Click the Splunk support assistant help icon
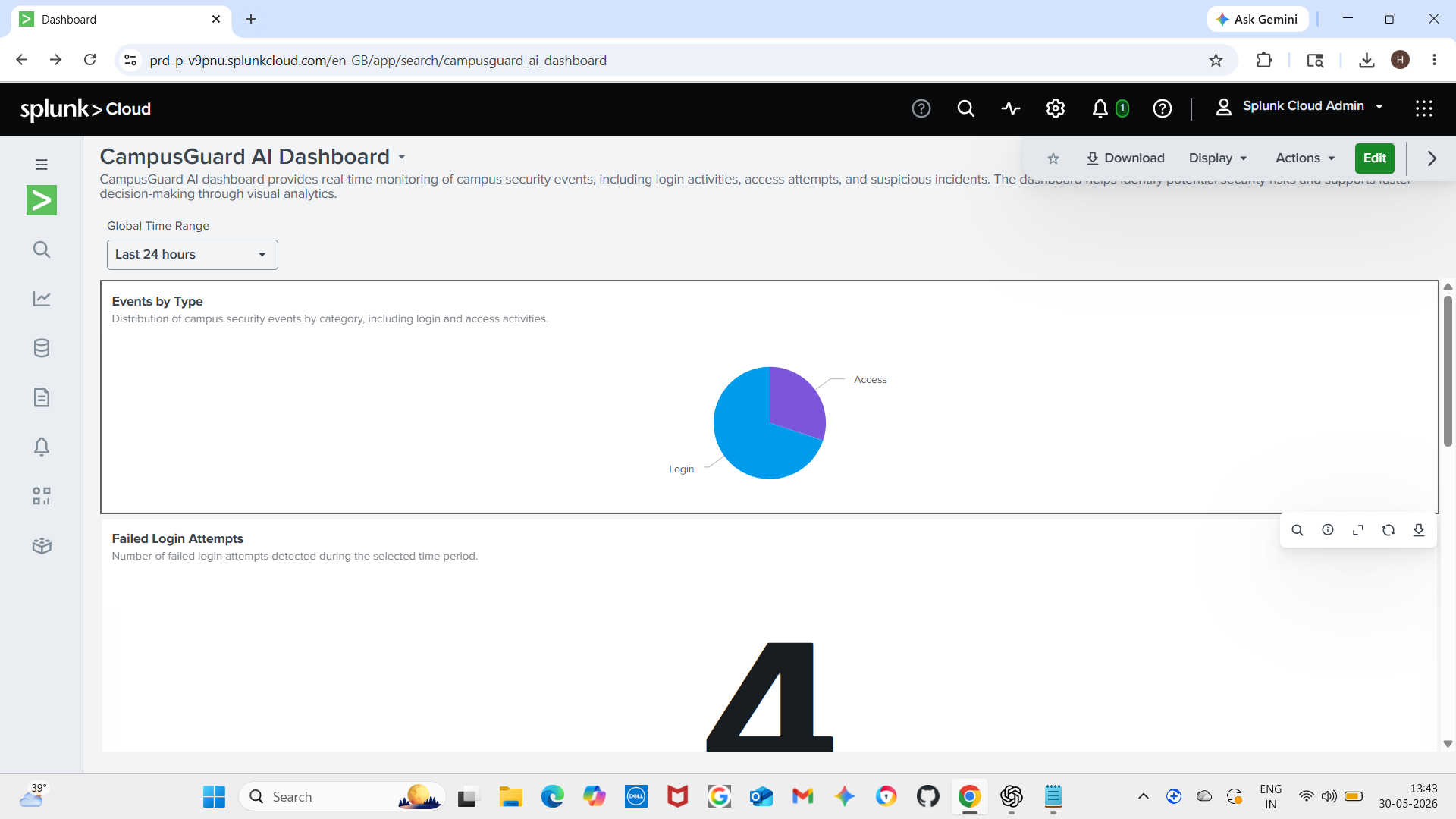 point(921,108)
